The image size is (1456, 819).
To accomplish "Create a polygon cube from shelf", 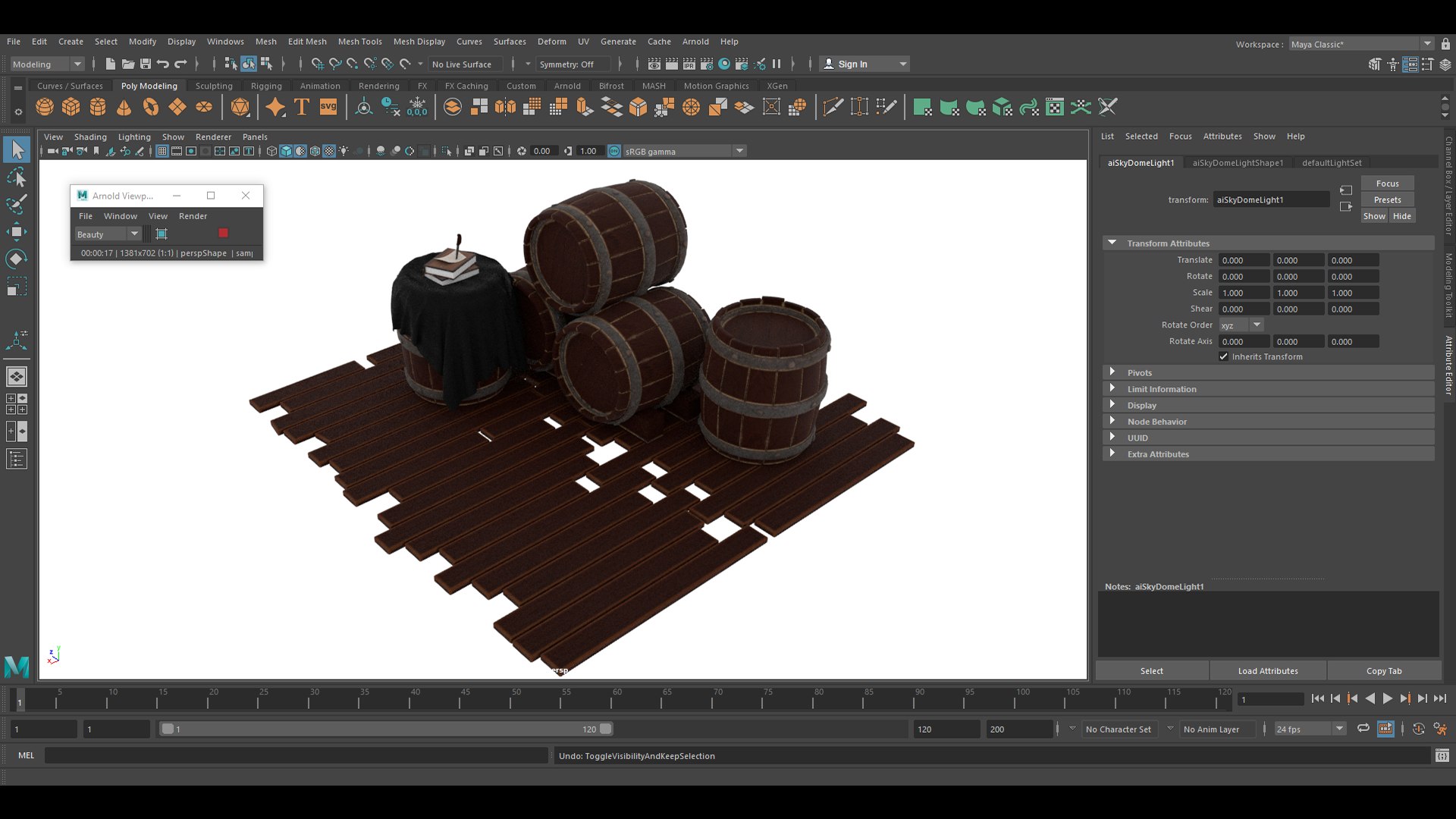I will tap(71, 107).
